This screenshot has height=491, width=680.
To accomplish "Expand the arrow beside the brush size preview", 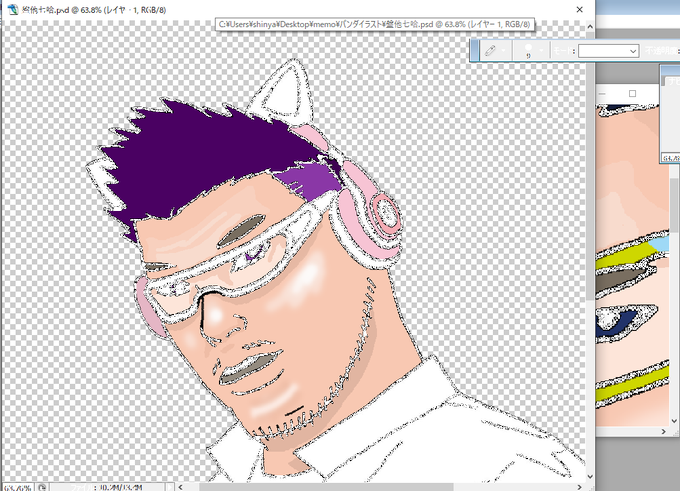I will (541, 51).
